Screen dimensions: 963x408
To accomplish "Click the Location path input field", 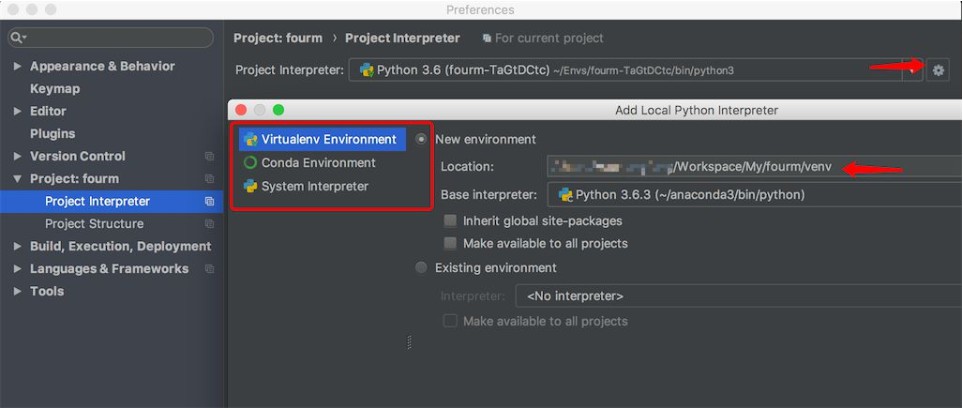I will point(750,167).
